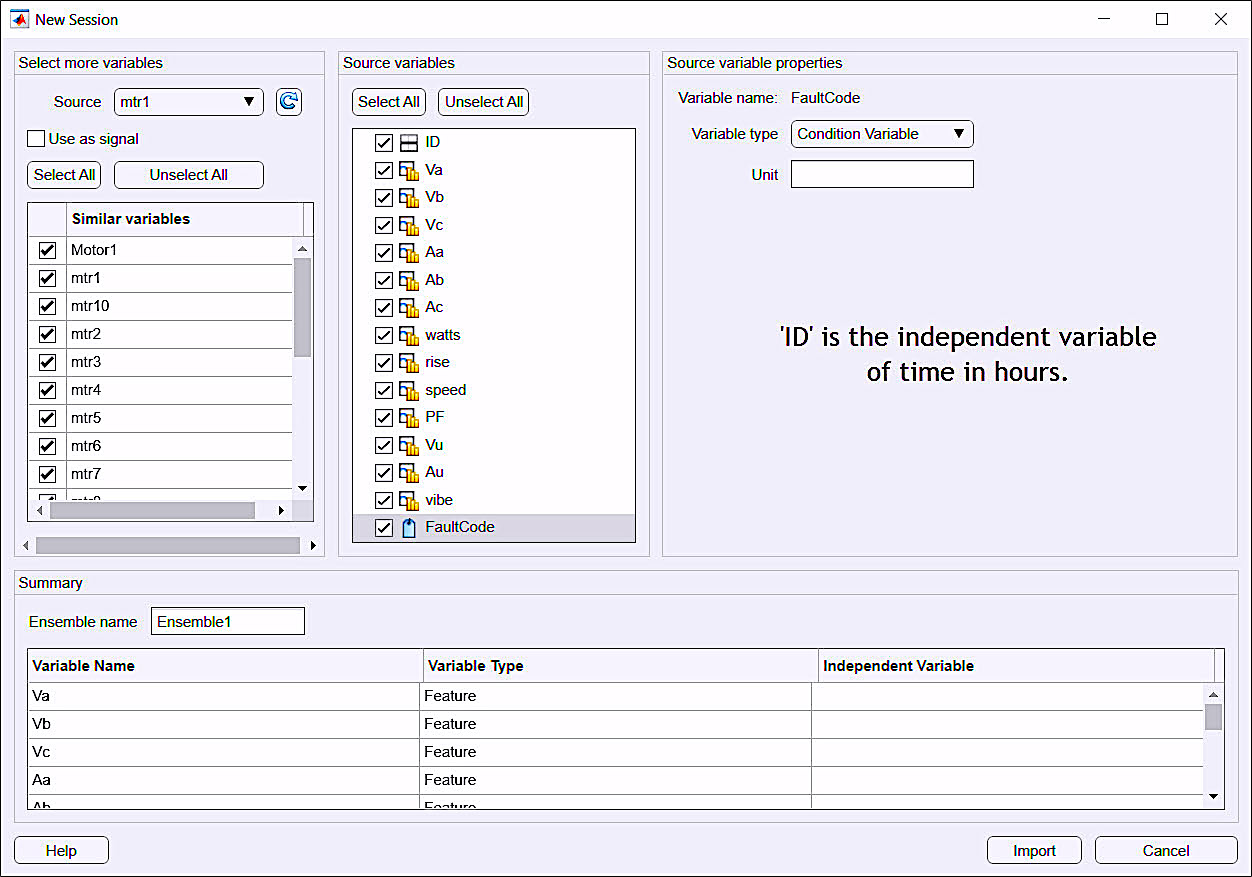
Task: Click the Similar variables column header
Action: 185,219
